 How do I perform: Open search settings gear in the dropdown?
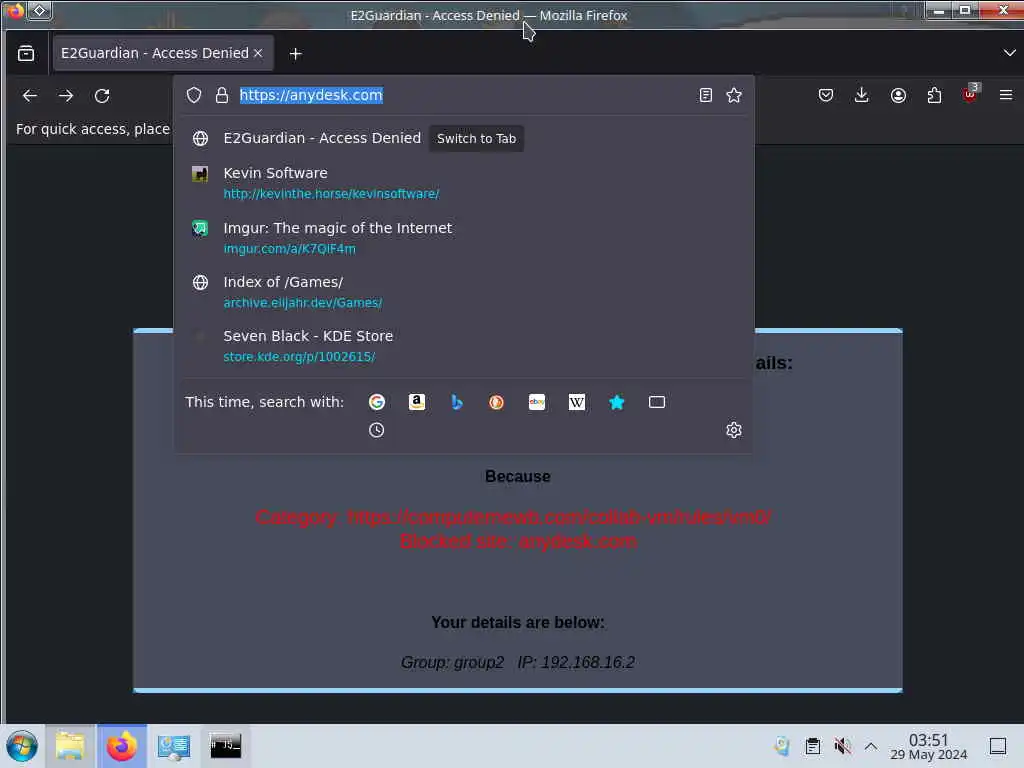pos(733,430)
